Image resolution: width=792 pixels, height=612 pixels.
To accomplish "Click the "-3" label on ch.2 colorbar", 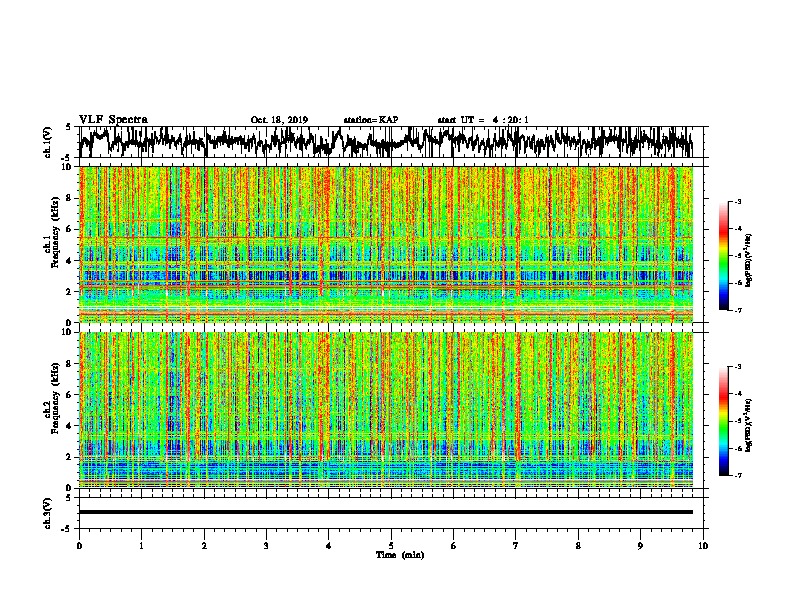I will [x=738, y=367].
